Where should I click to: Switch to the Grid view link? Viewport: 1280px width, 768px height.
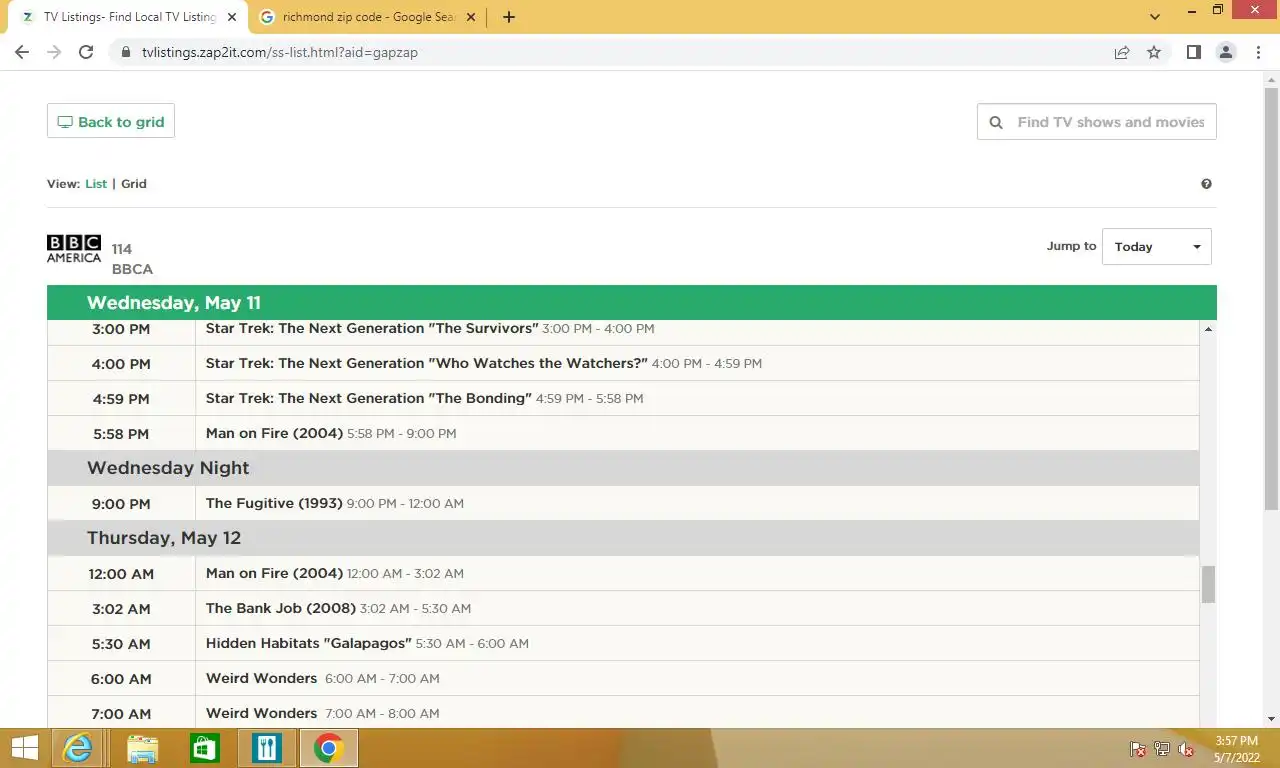(x=134, y=184)
